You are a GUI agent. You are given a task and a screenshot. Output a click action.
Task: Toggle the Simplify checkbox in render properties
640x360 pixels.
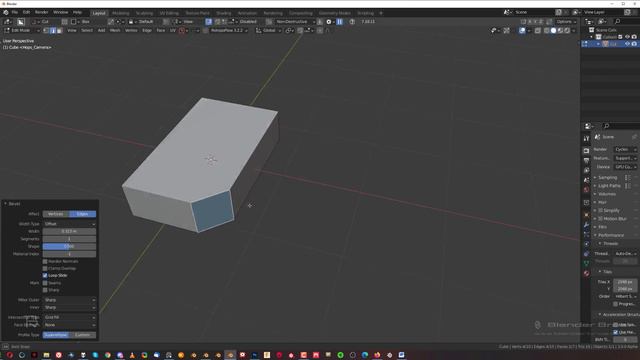pos(600,210)
